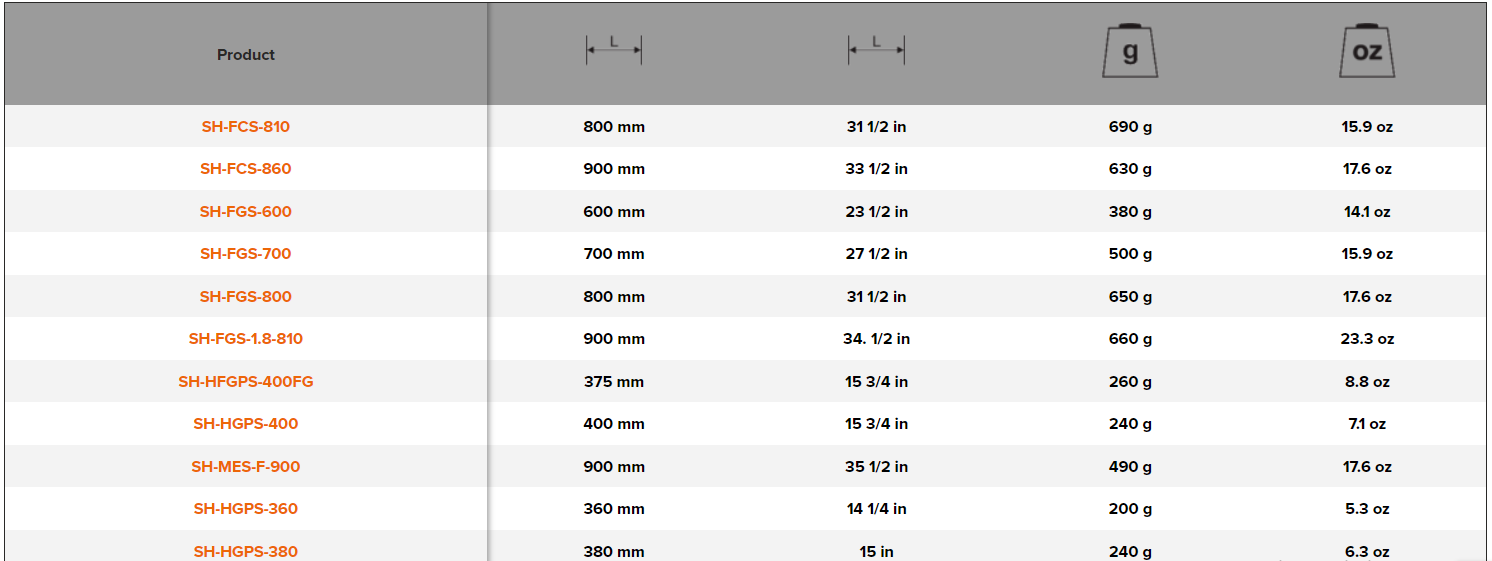The height and width of the screenshot is (561, 1492).
Task: Click the gram weight header icon
Action: 1130,51
